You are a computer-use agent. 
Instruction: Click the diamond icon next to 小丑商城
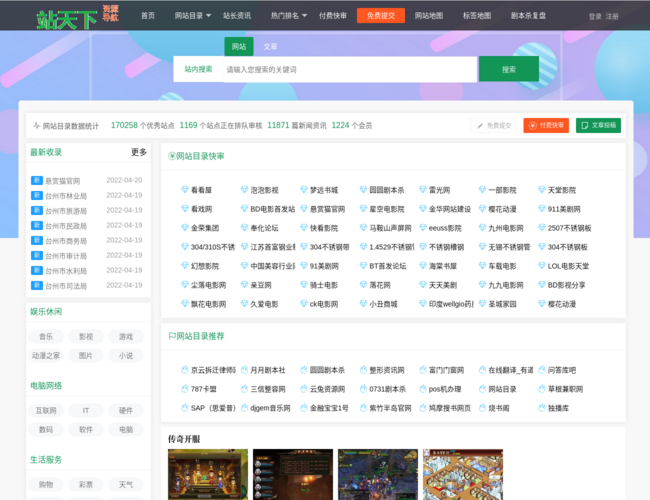(363, 303)
